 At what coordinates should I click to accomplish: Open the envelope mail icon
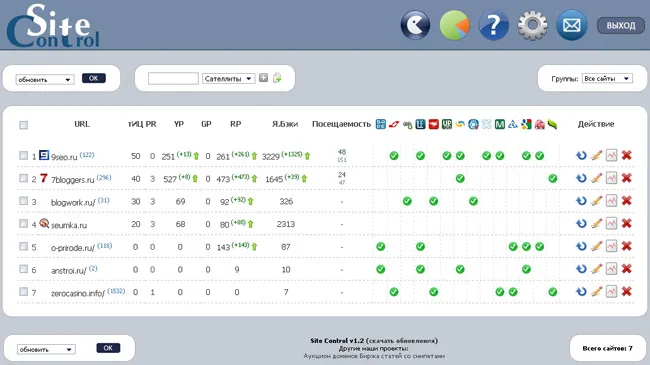571,25
